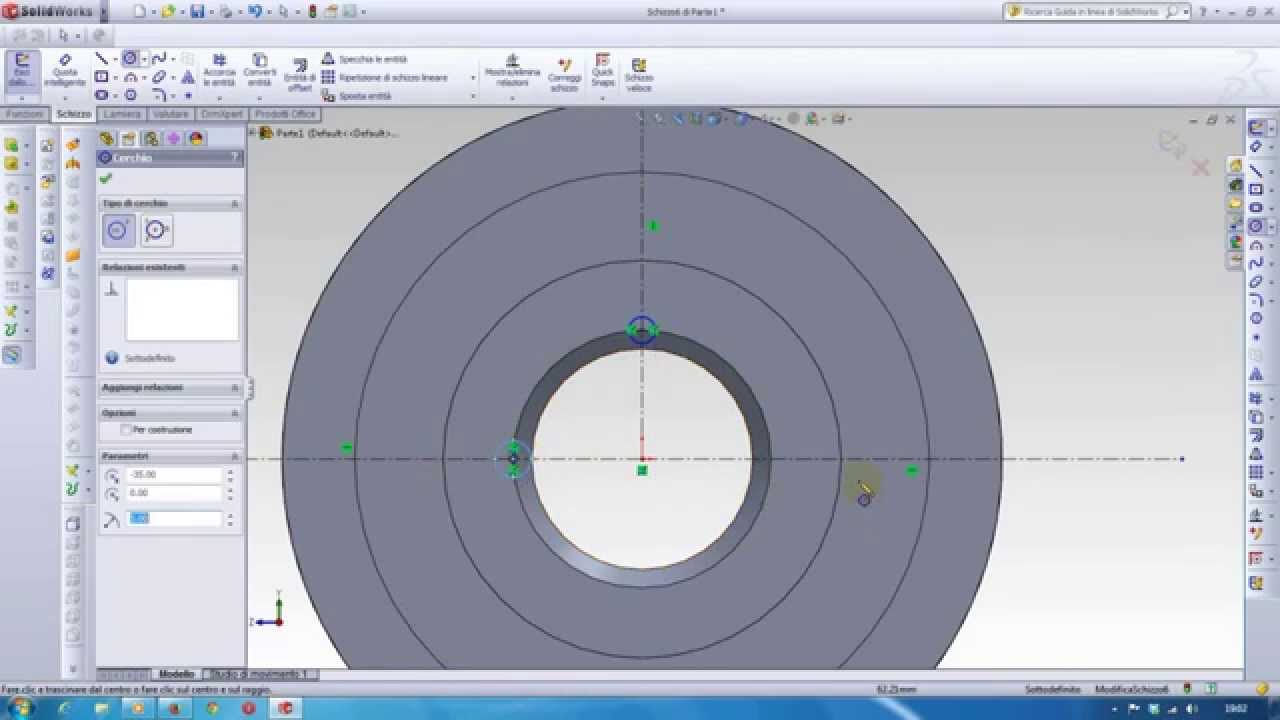Click Converti entità tool
Screen dimensions: 1280x720
click(260, 71)
